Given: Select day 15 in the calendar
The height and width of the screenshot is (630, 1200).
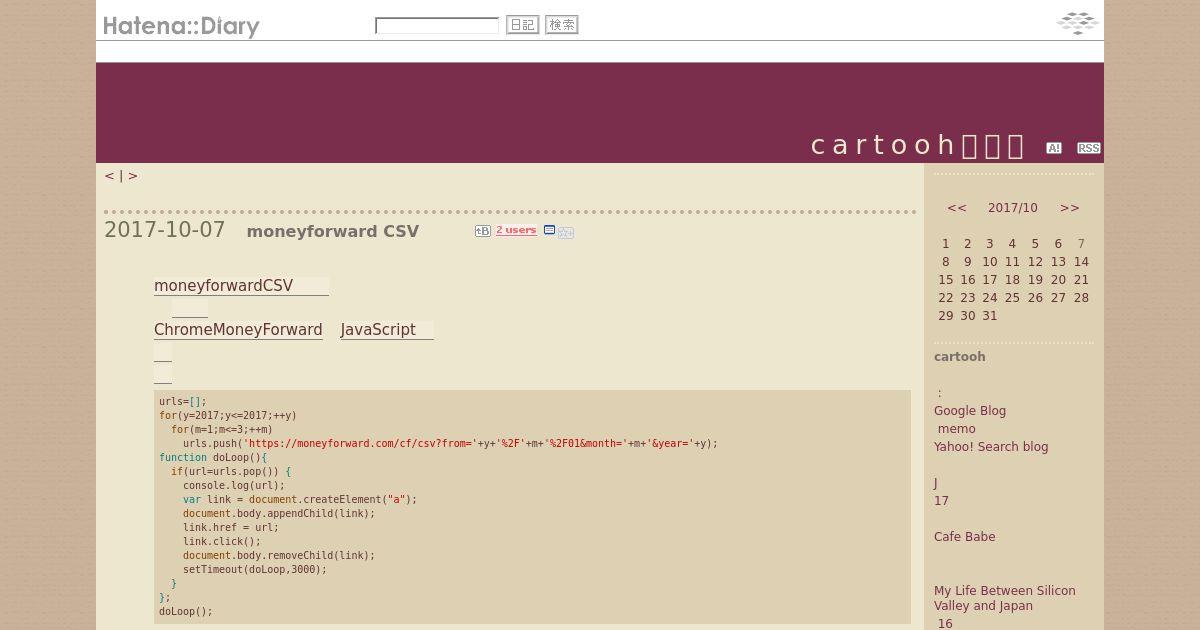Looking at the screenshot, I should click(x=946, y=280).
